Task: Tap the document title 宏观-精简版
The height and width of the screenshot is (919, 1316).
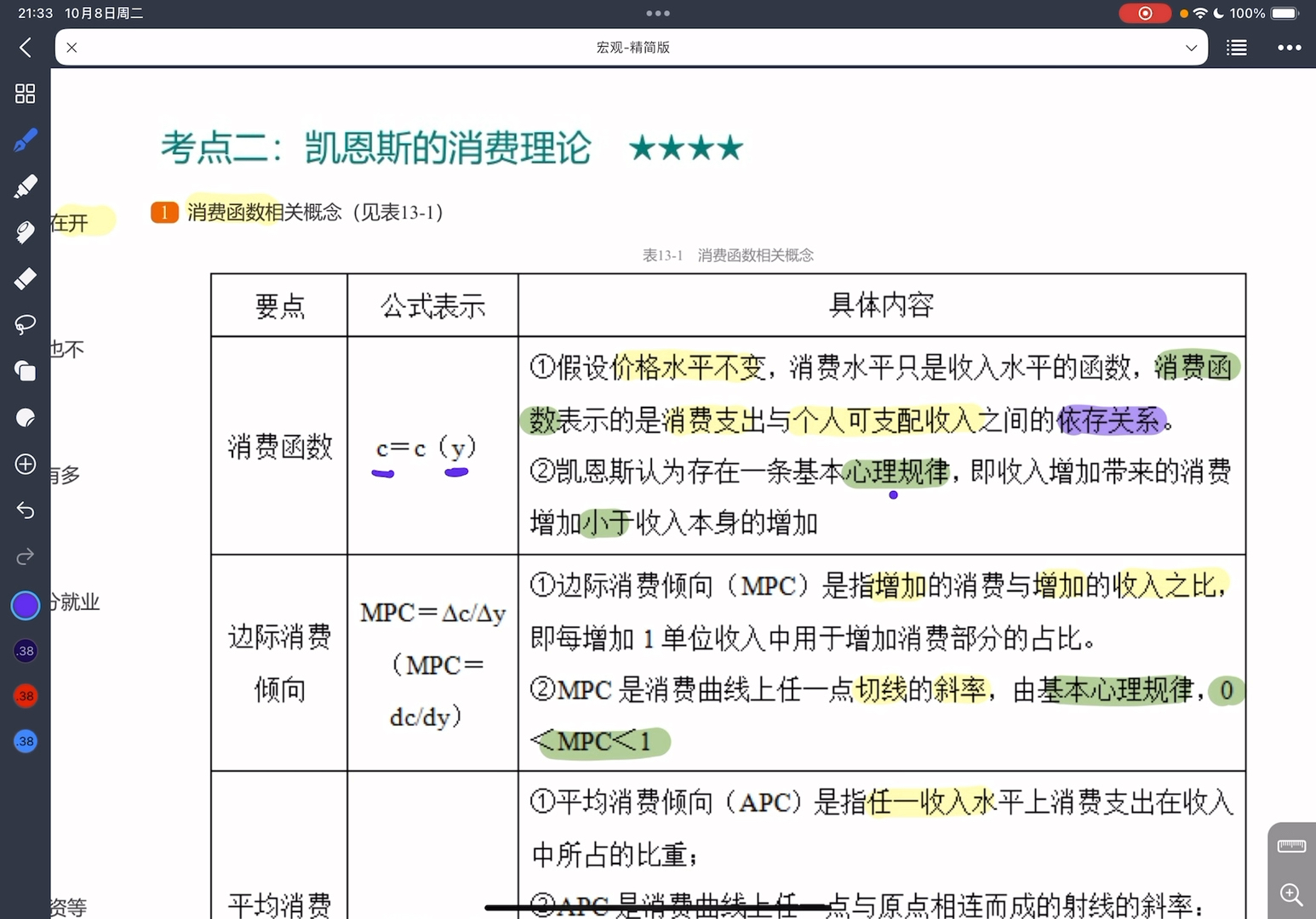Action: point(632,48)
